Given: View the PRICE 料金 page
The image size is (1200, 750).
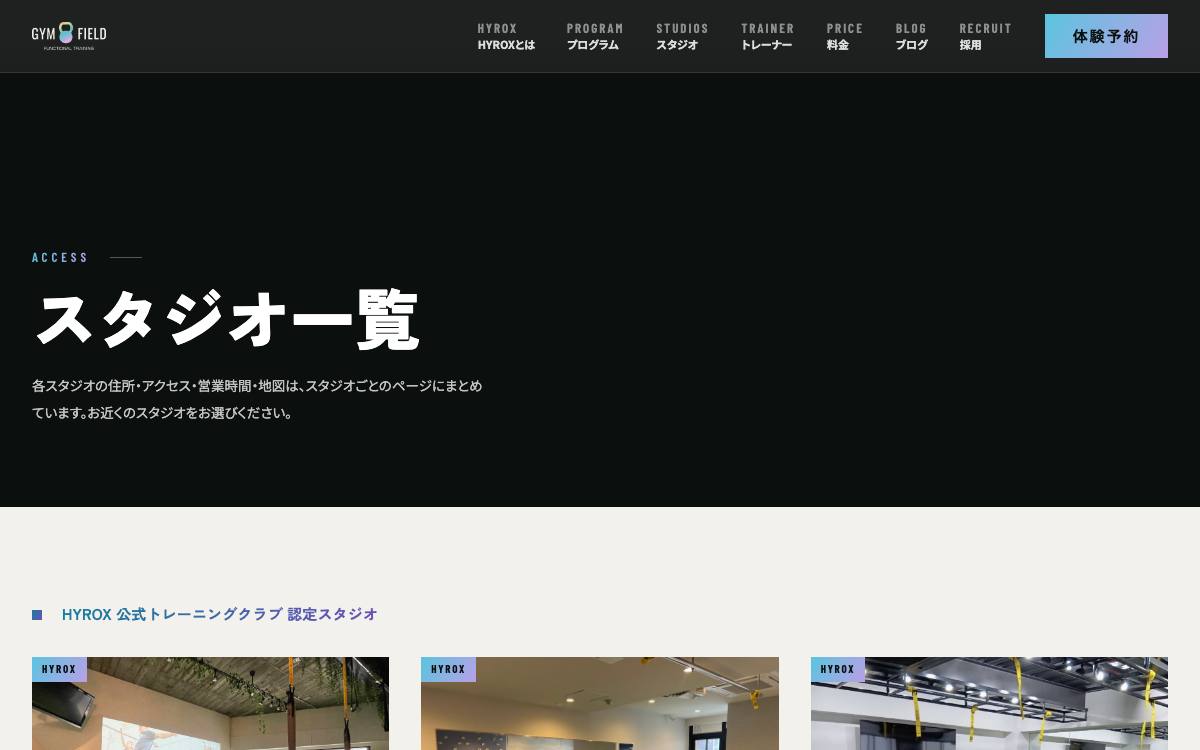Looking at the screenshot, I should [844, 36].
